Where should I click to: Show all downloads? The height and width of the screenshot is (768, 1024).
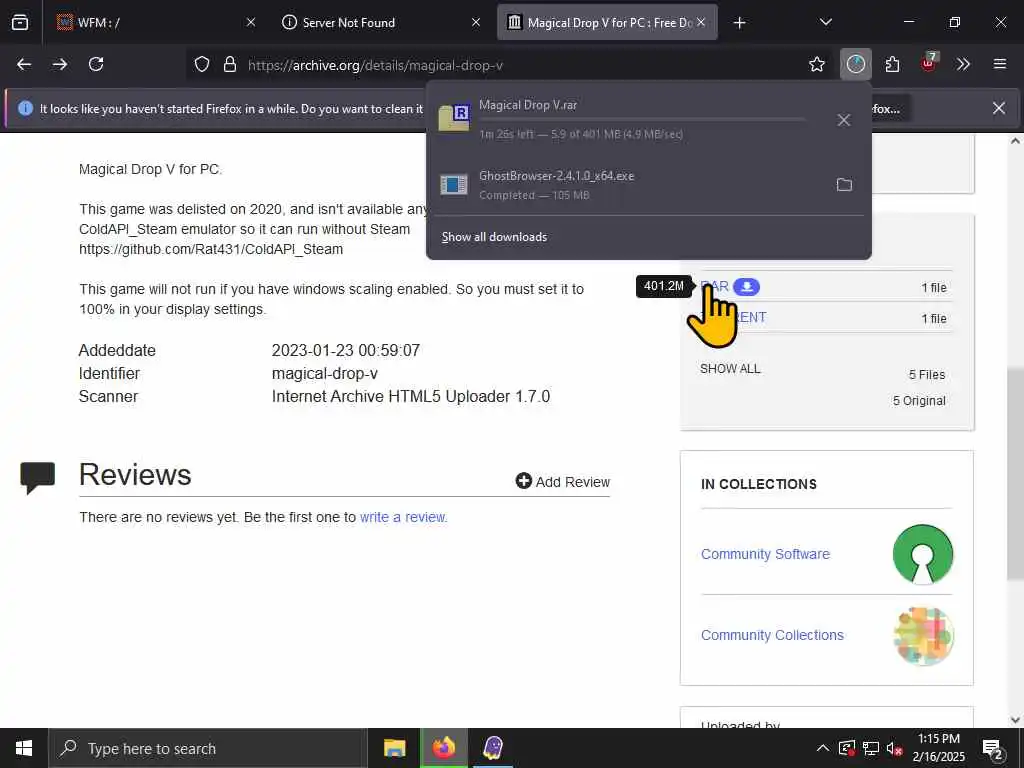click(494, 237)
